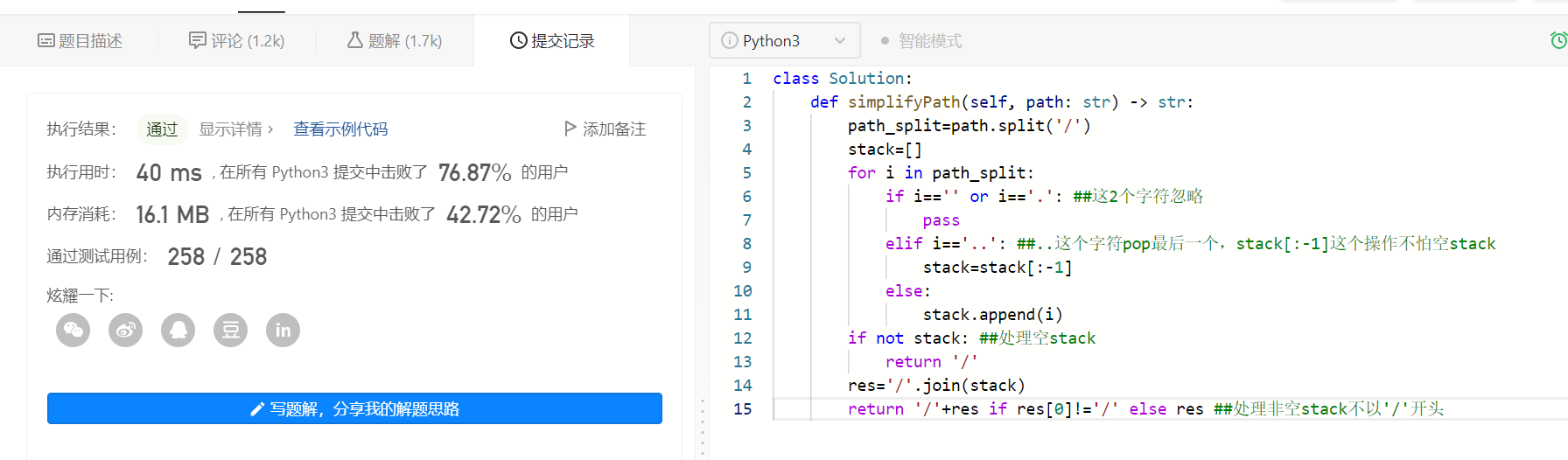
Task: Open the 查看示例代码 link
Action: pyautogui.click(x=340, y=129)
